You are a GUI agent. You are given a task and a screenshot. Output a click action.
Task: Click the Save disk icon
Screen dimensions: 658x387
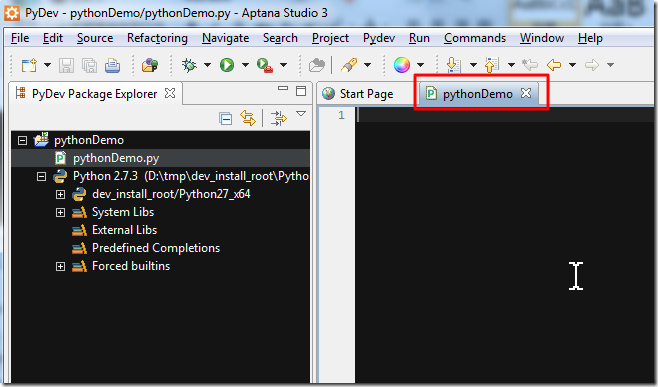point(66,65)
